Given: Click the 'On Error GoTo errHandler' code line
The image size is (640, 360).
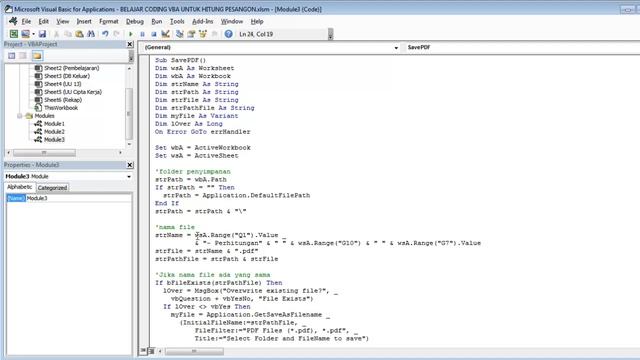Looking at the screenshot, I should coord(203,132).
